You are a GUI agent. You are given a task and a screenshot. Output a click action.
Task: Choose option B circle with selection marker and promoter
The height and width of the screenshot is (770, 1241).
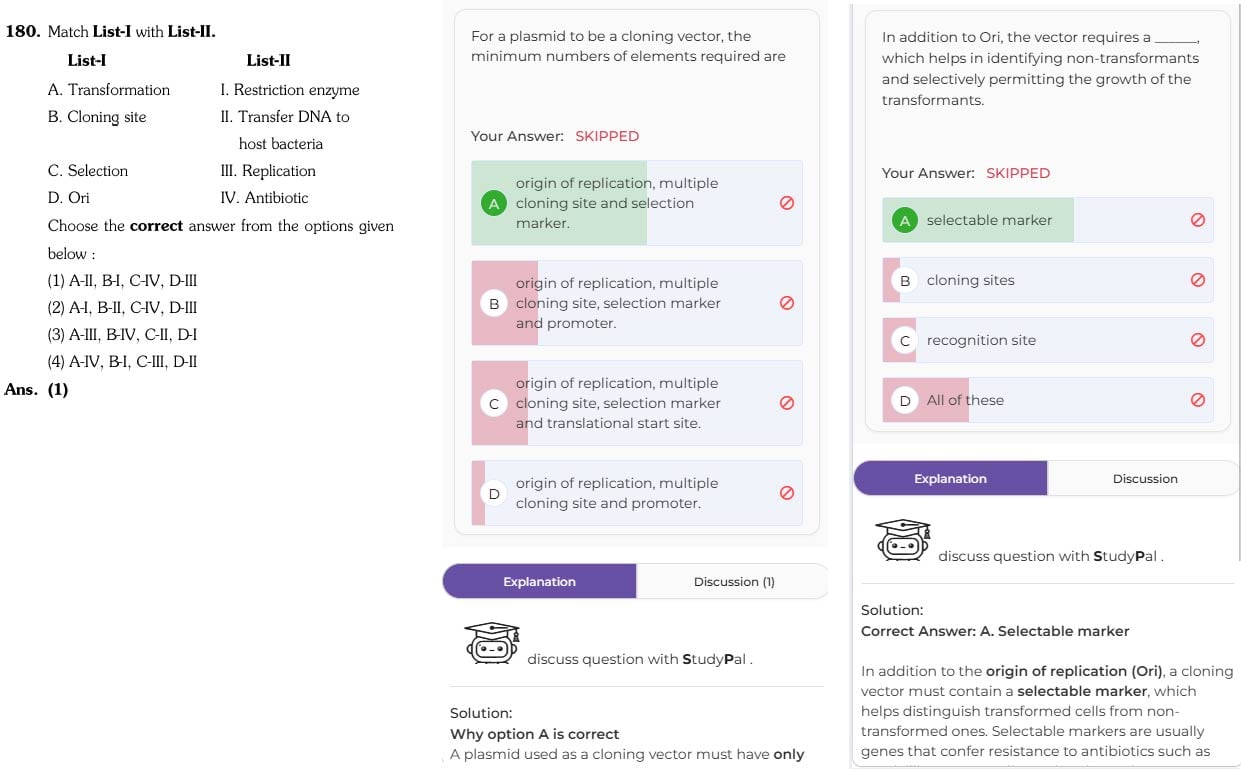click(494, 304)
